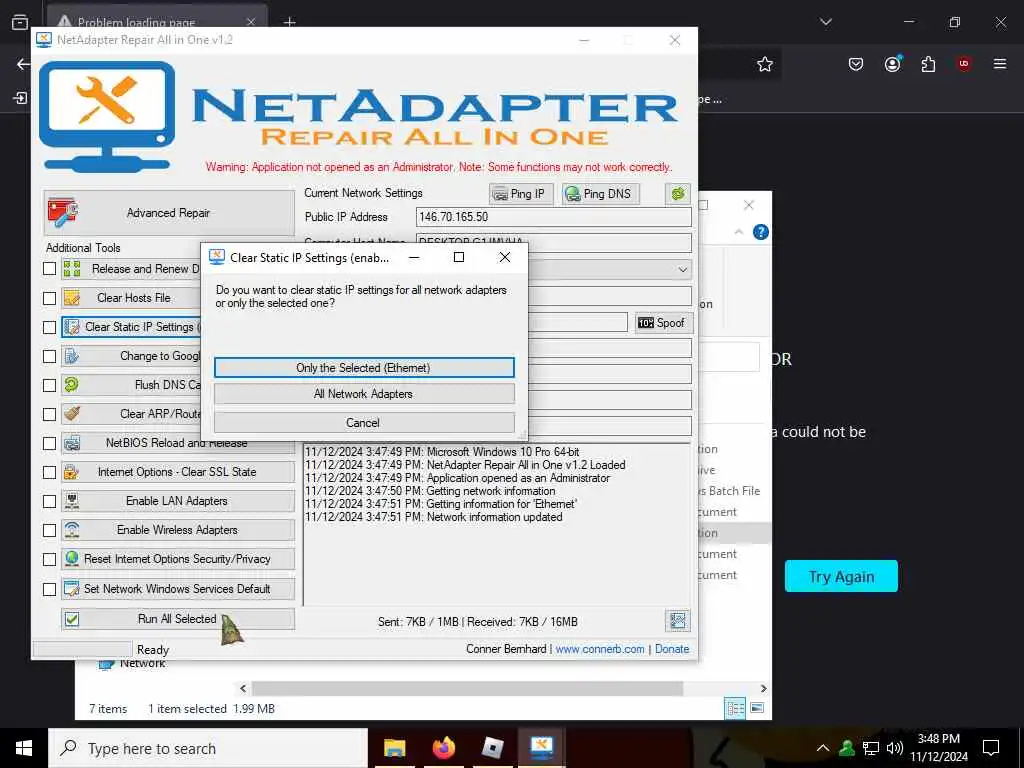Select the Problem loading page tab
The height and width of the screenshot is (768, 1024).
(157, 22)
